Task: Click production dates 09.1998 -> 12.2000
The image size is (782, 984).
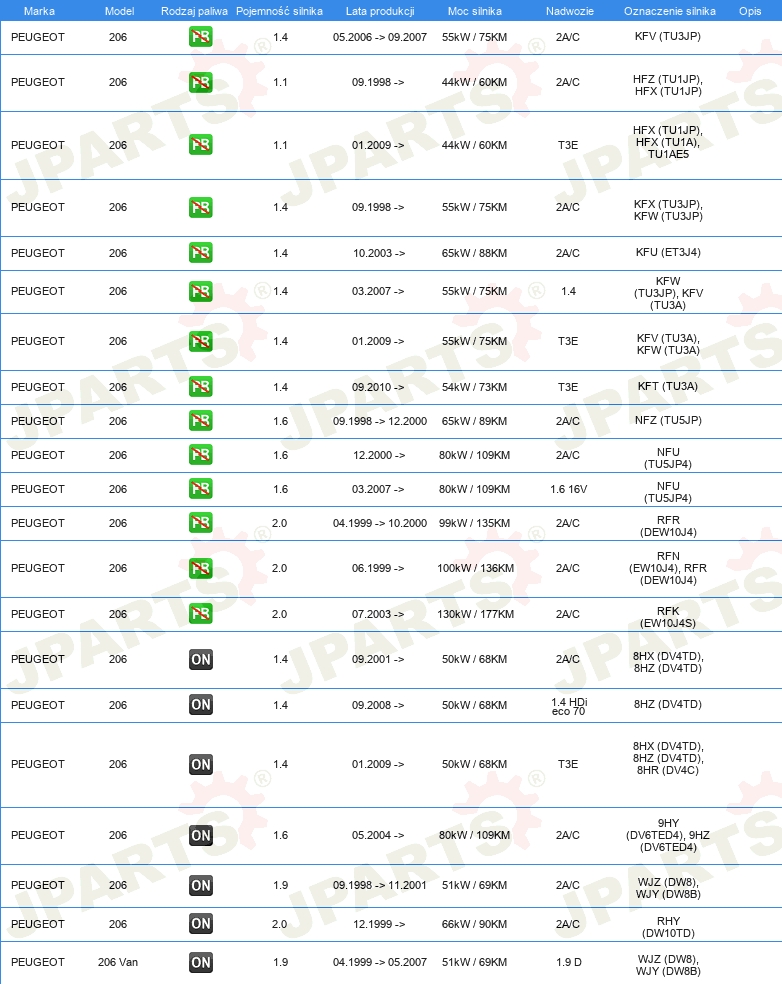Action: (380, 421)
